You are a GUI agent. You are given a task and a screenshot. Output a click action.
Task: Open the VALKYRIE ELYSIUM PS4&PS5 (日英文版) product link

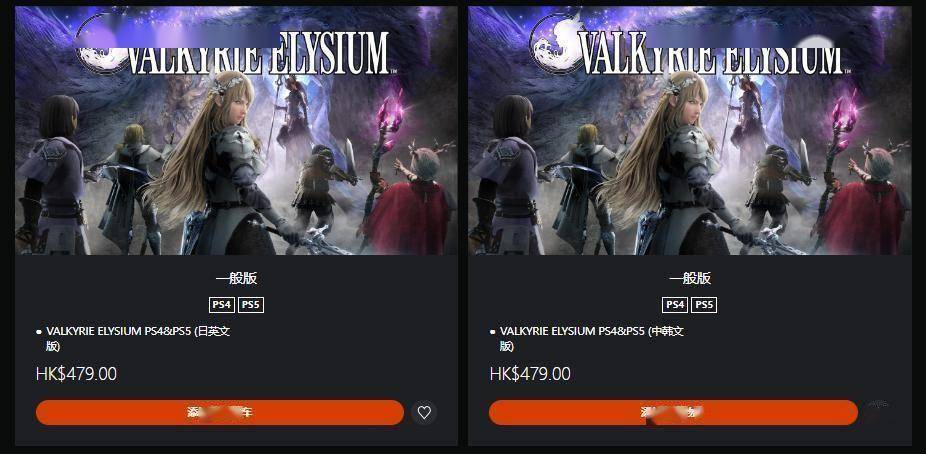pos(138,338)
